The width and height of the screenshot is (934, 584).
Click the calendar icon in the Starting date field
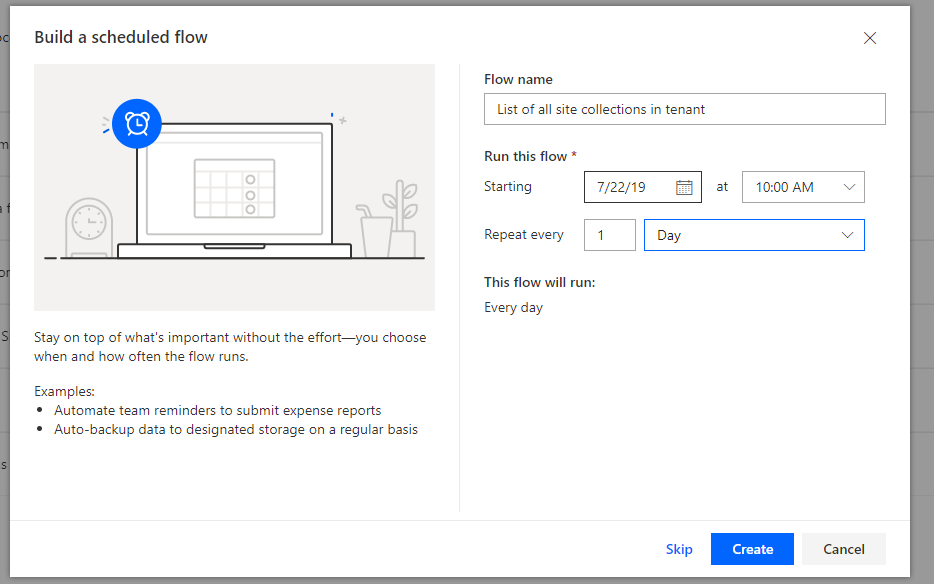684,187
